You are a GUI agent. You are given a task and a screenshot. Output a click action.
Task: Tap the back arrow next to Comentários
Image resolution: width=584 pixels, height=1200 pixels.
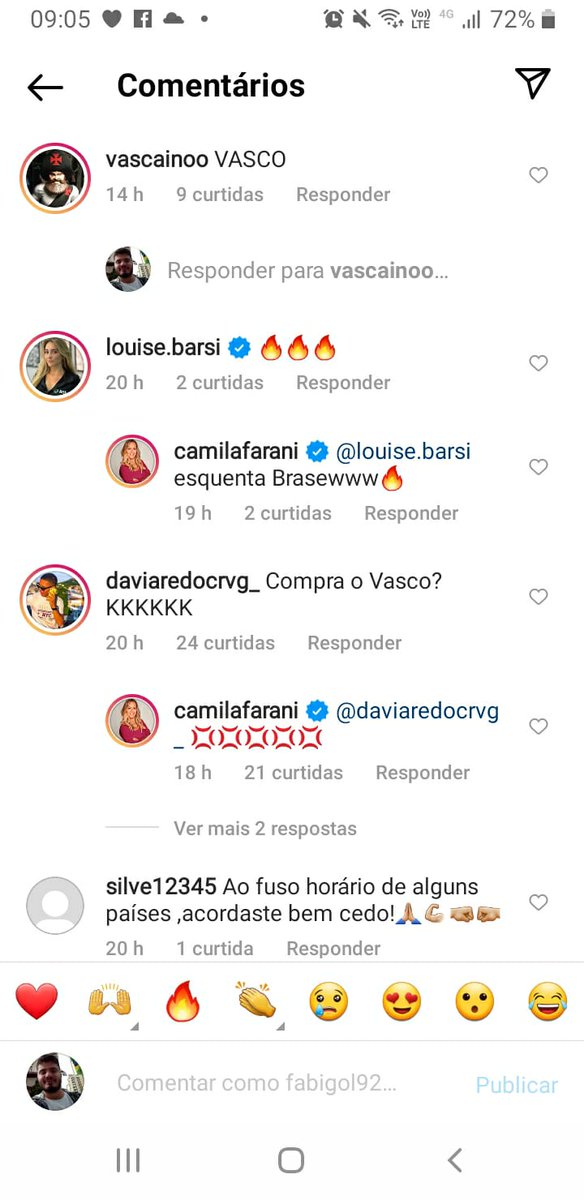point(45,87)
